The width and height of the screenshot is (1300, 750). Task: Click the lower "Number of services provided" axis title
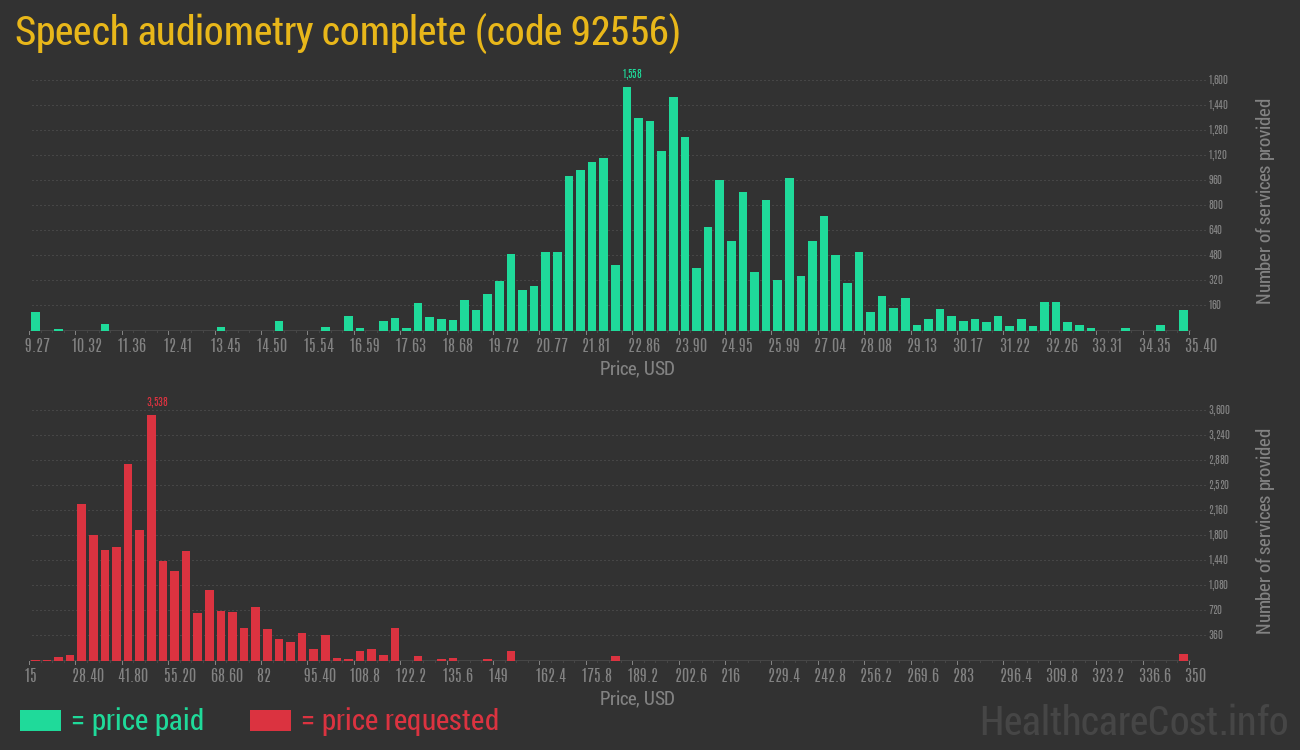pyautogui.click(x=1264, y=531)
